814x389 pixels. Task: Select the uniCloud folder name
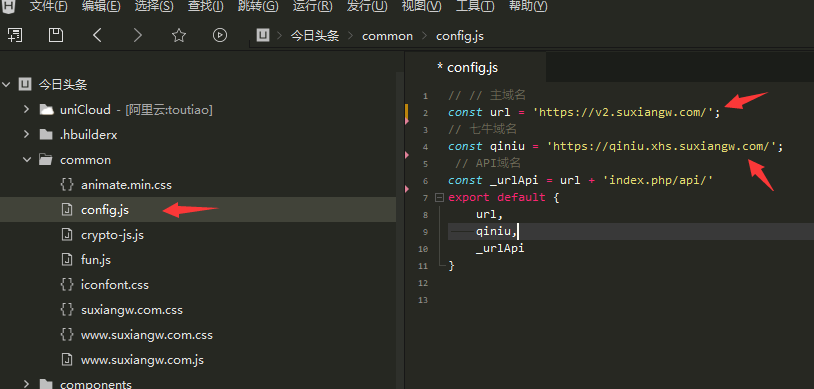point(85,110)
